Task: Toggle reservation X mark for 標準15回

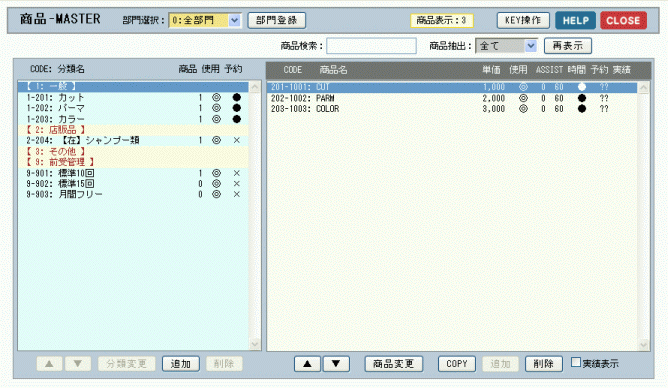Action: tap(237, 184)
